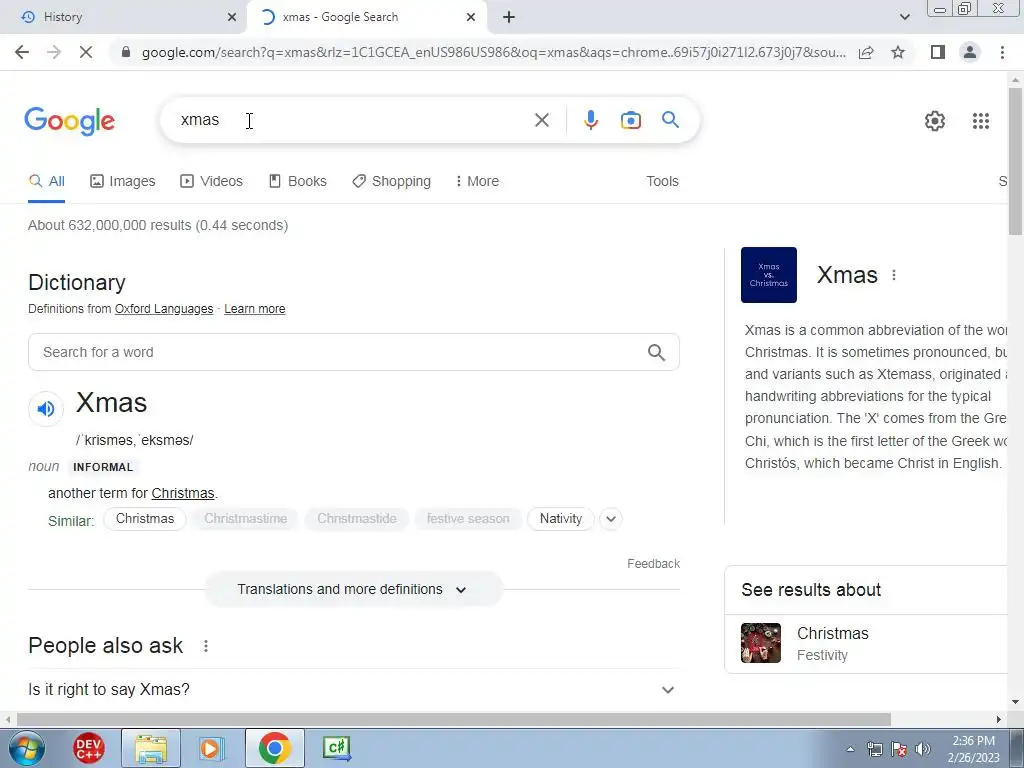
Task: Click the taskbar clock and date
Action: tap(973, 749)
